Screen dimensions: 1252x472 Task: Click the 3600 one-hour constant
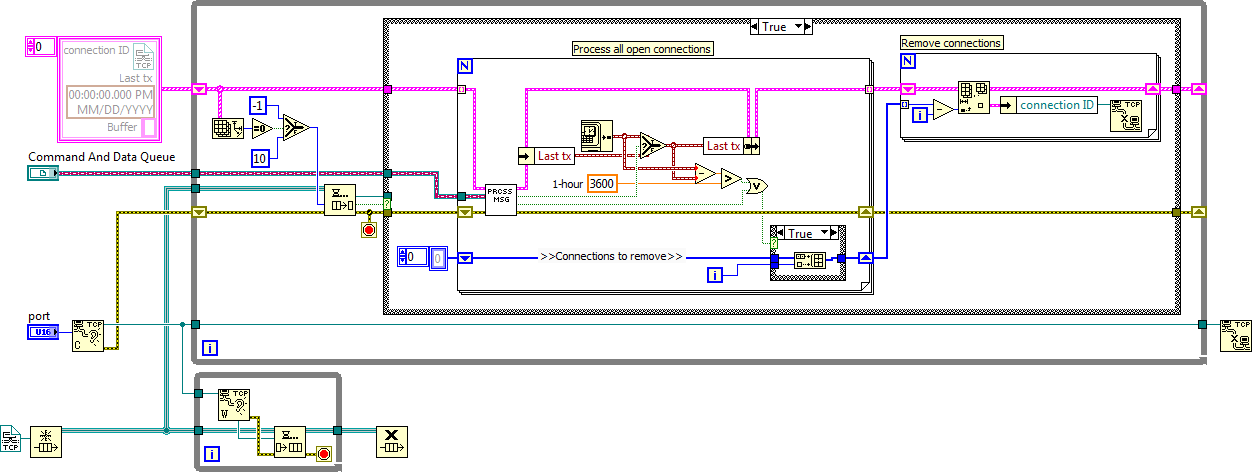pos(602,183)
